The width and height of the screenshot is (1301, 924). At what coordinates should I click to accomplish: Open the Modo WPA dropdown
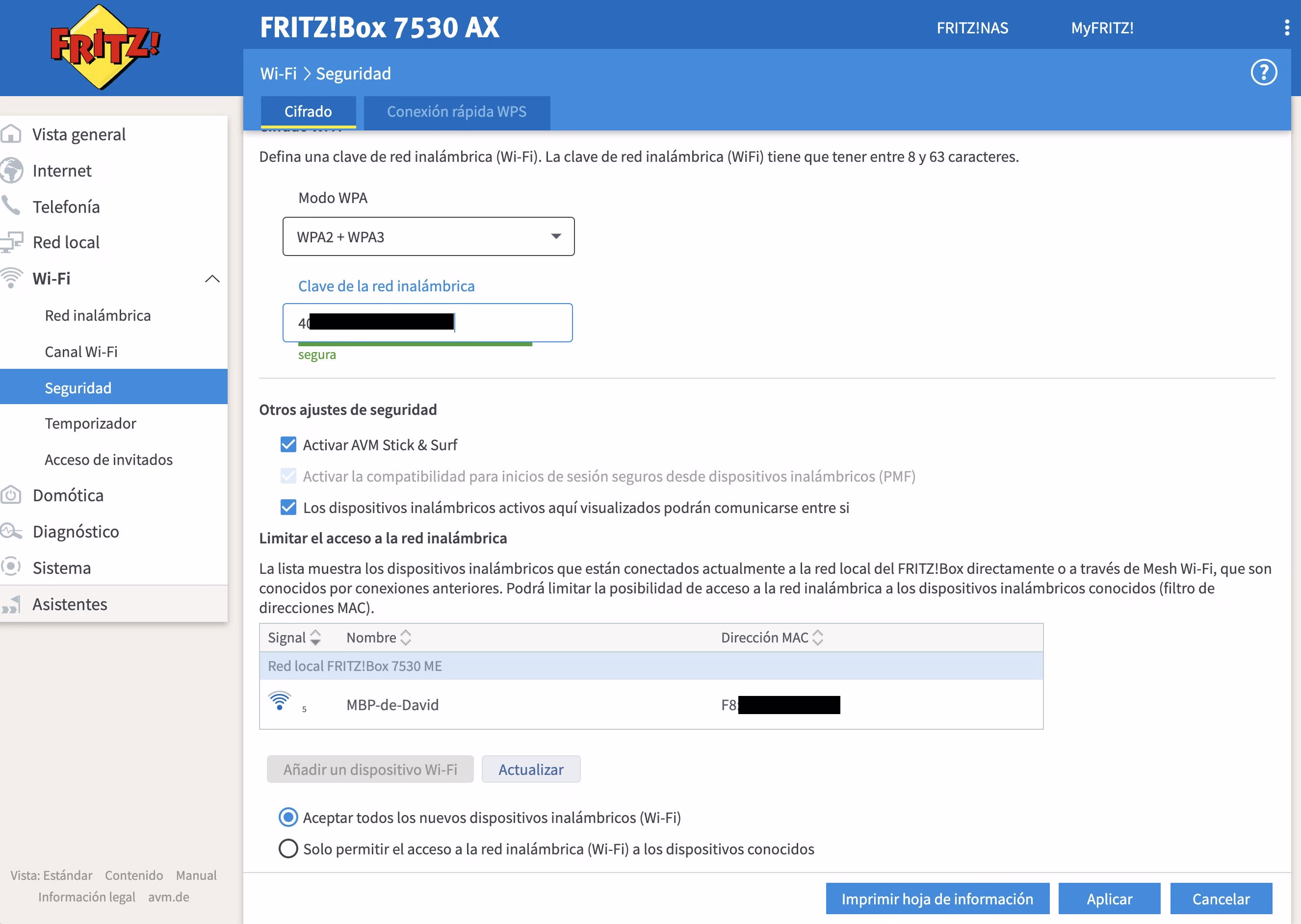[429, 237]
